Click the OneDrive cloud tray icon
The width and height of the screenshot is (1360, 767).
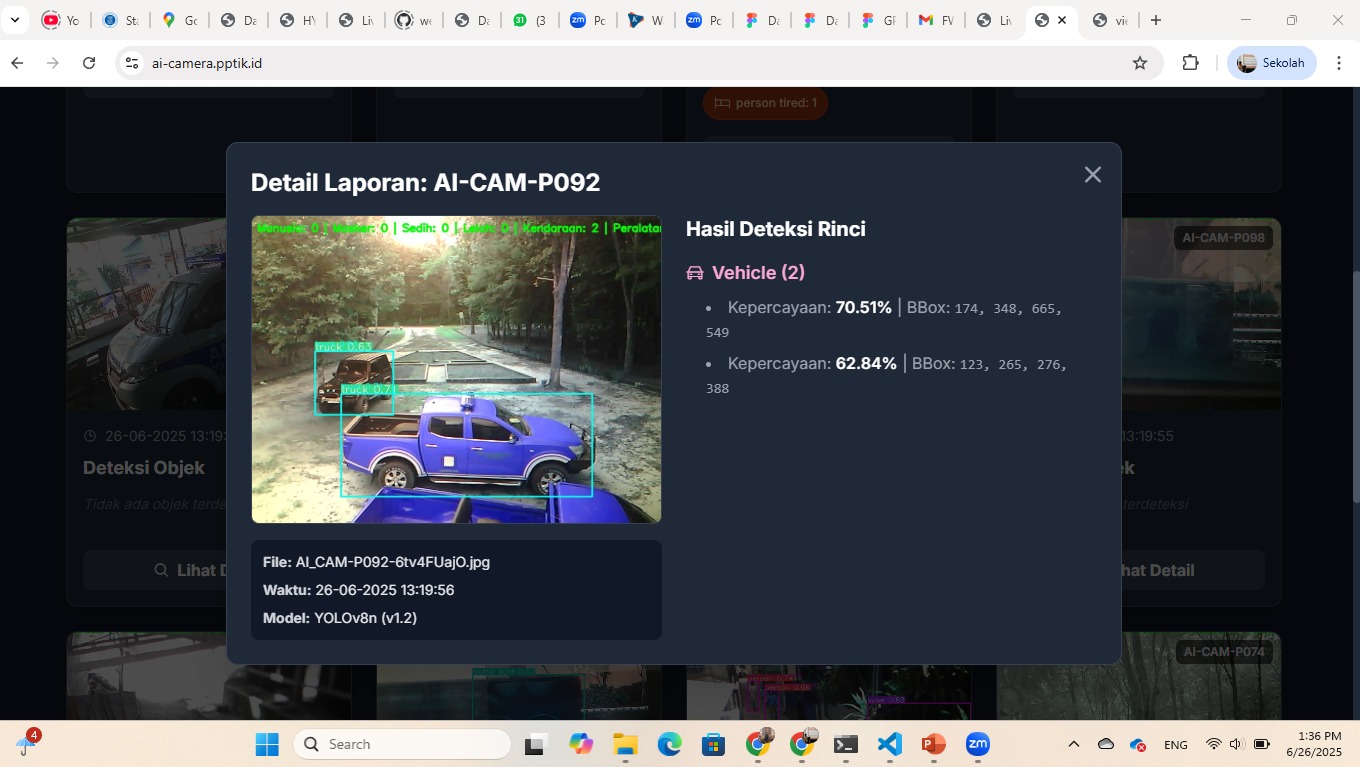pos(1106,744)
